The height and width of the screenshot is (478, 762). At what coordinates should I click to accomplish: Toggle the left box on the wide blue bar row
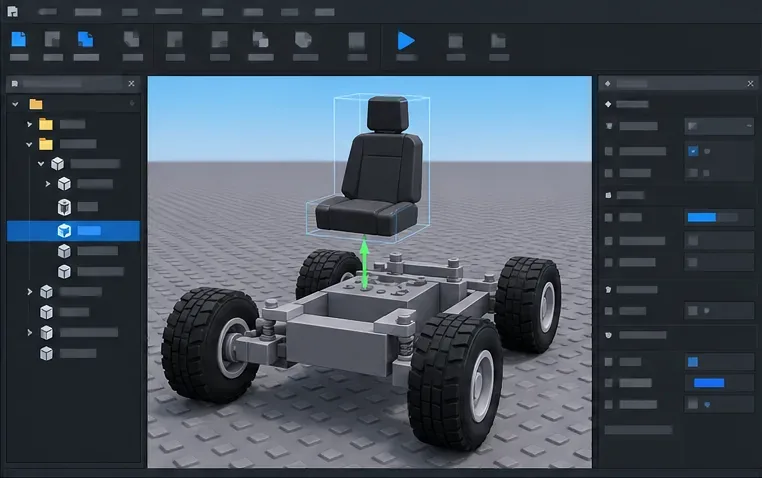pyautogui.click(x=608, y=383)
